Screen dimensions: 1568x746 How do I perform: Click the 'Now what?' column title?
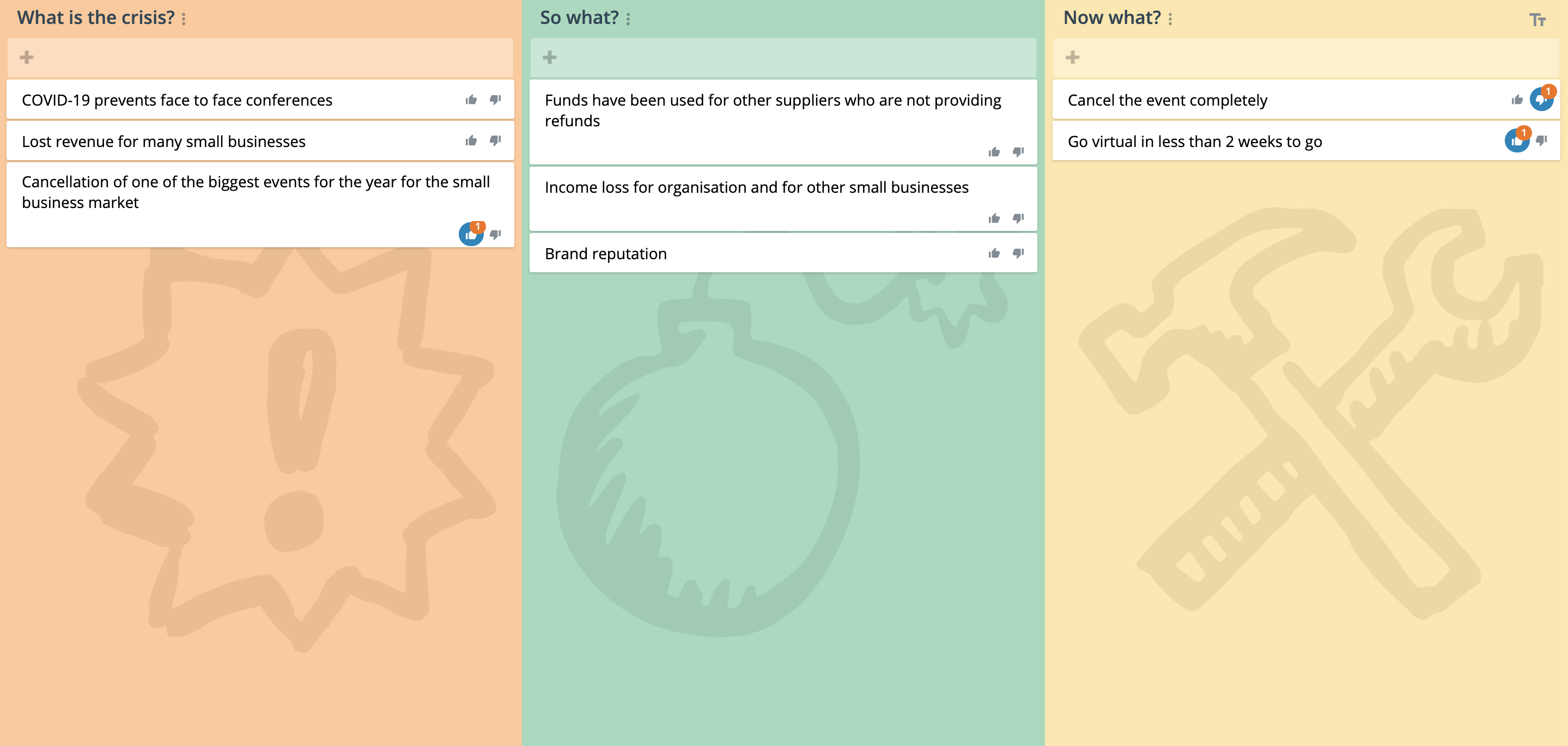[x=1111, y=17]
